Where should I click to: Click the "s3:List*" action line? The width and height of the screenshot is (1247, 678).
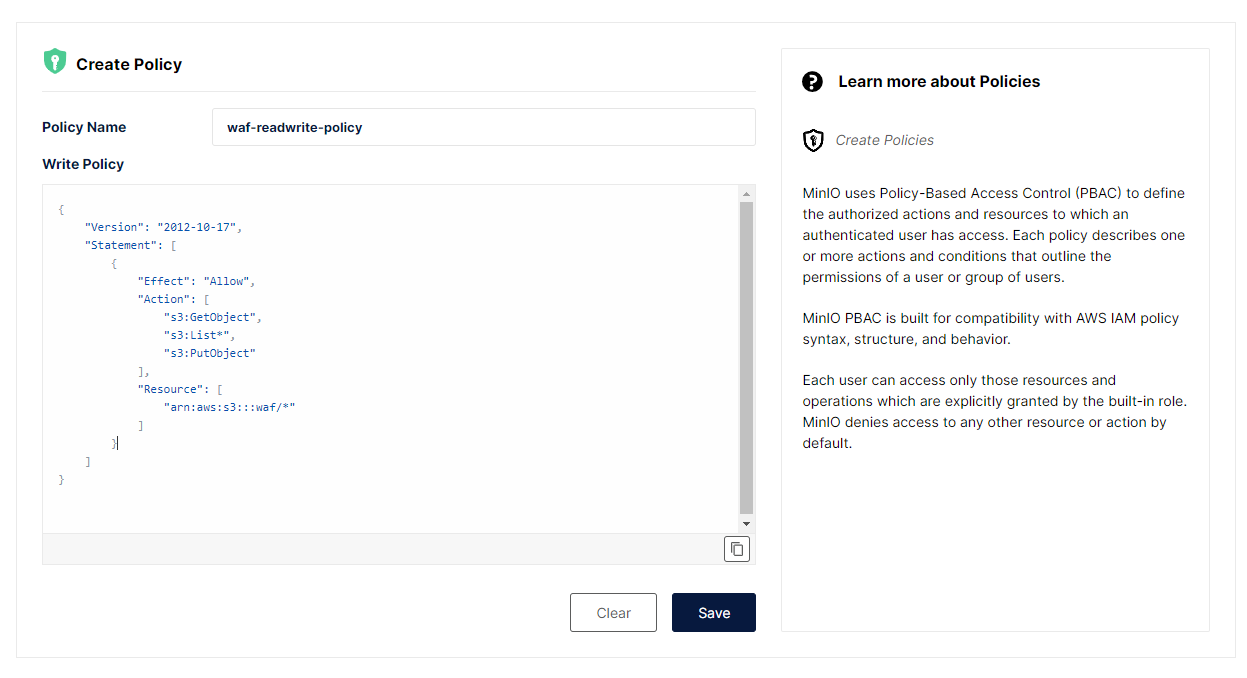click(200, 335)
